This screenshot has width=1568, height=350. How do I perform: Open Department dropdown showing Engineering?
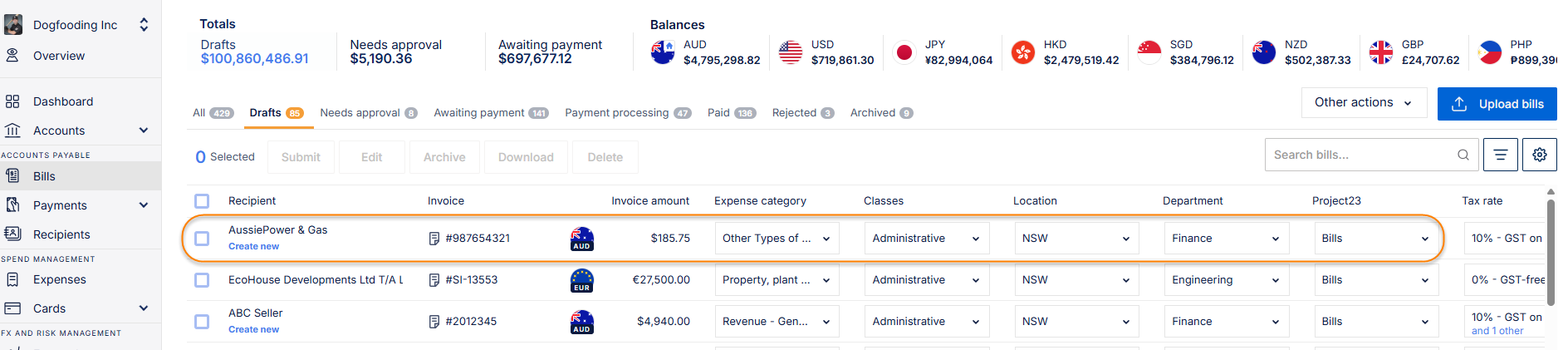coord(1226,280)
